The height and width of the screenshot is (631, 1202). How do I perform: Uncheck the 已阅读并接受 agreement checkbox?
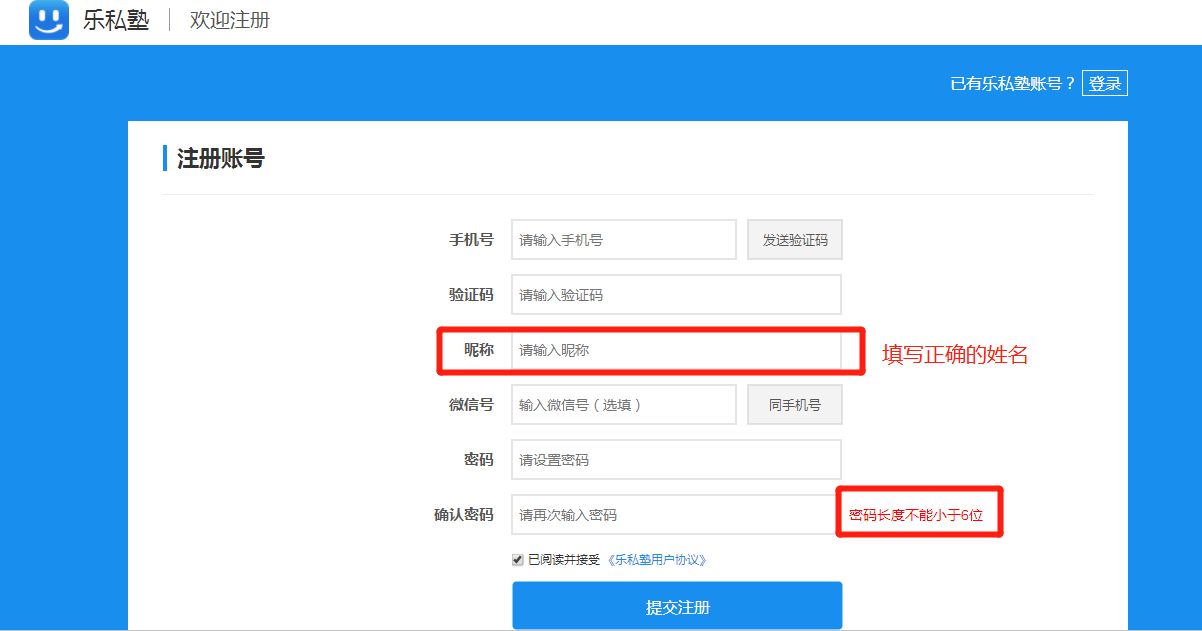[x=518, y=560]
